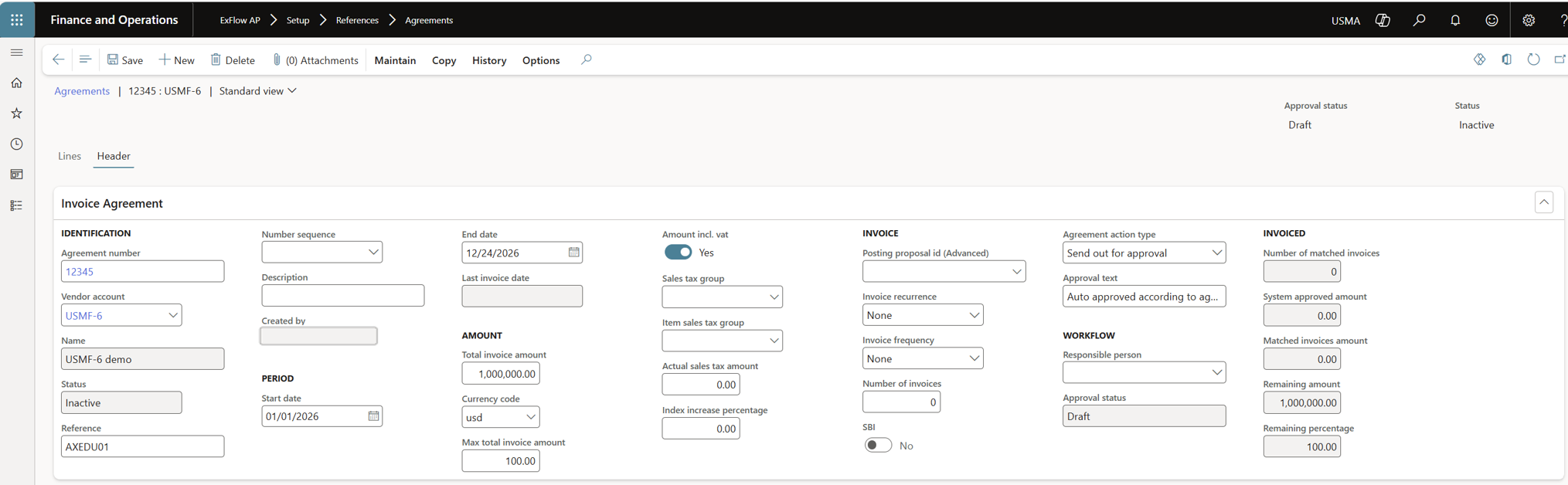Open the End date calendar picker
The height and width of the screenshot is (485, 1568).
(x=573, y=253)
